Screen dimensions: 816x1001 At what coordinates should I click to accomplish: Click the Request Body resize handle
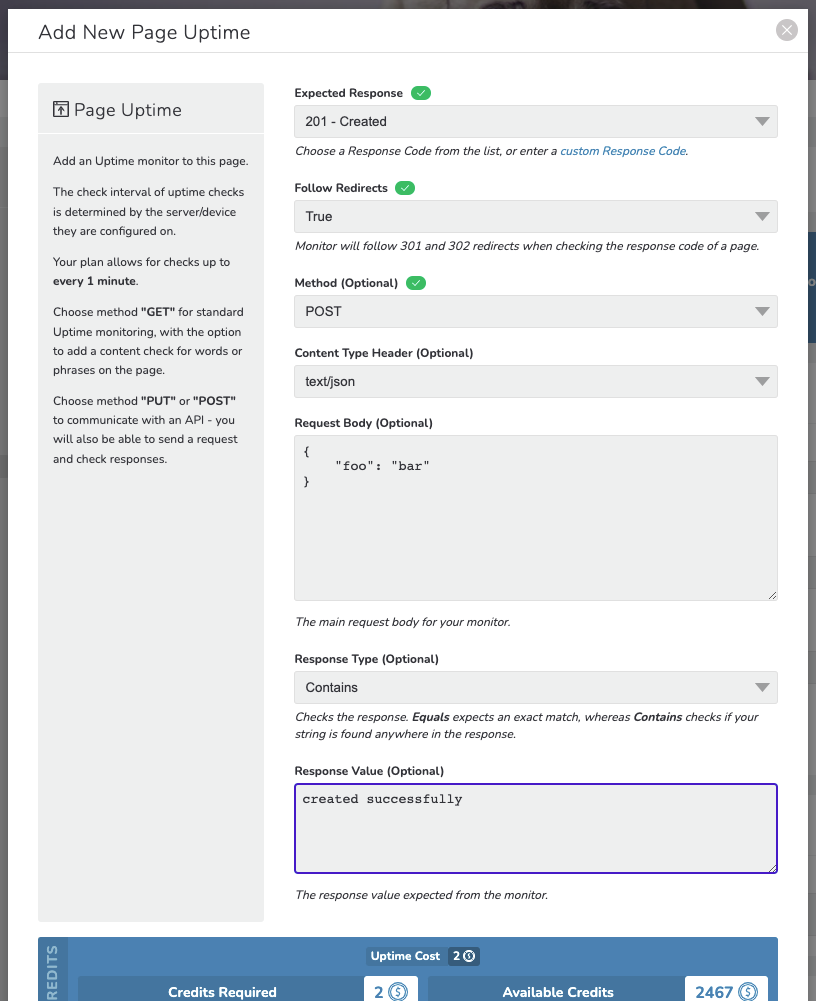[x=773, y=596]
